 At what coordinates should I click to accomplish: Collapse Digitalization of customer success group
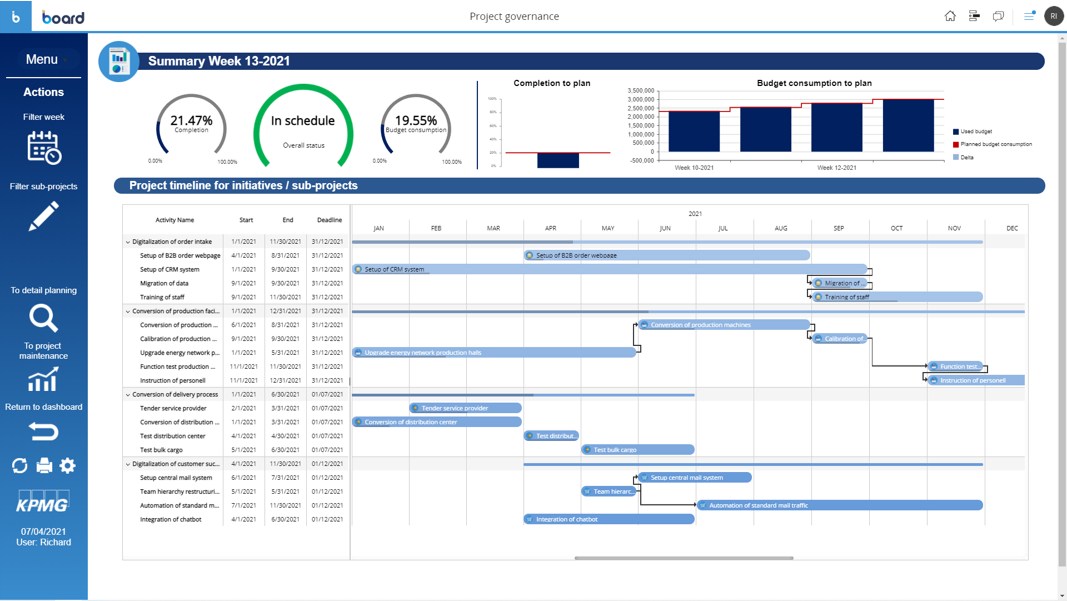coord(127,464)
